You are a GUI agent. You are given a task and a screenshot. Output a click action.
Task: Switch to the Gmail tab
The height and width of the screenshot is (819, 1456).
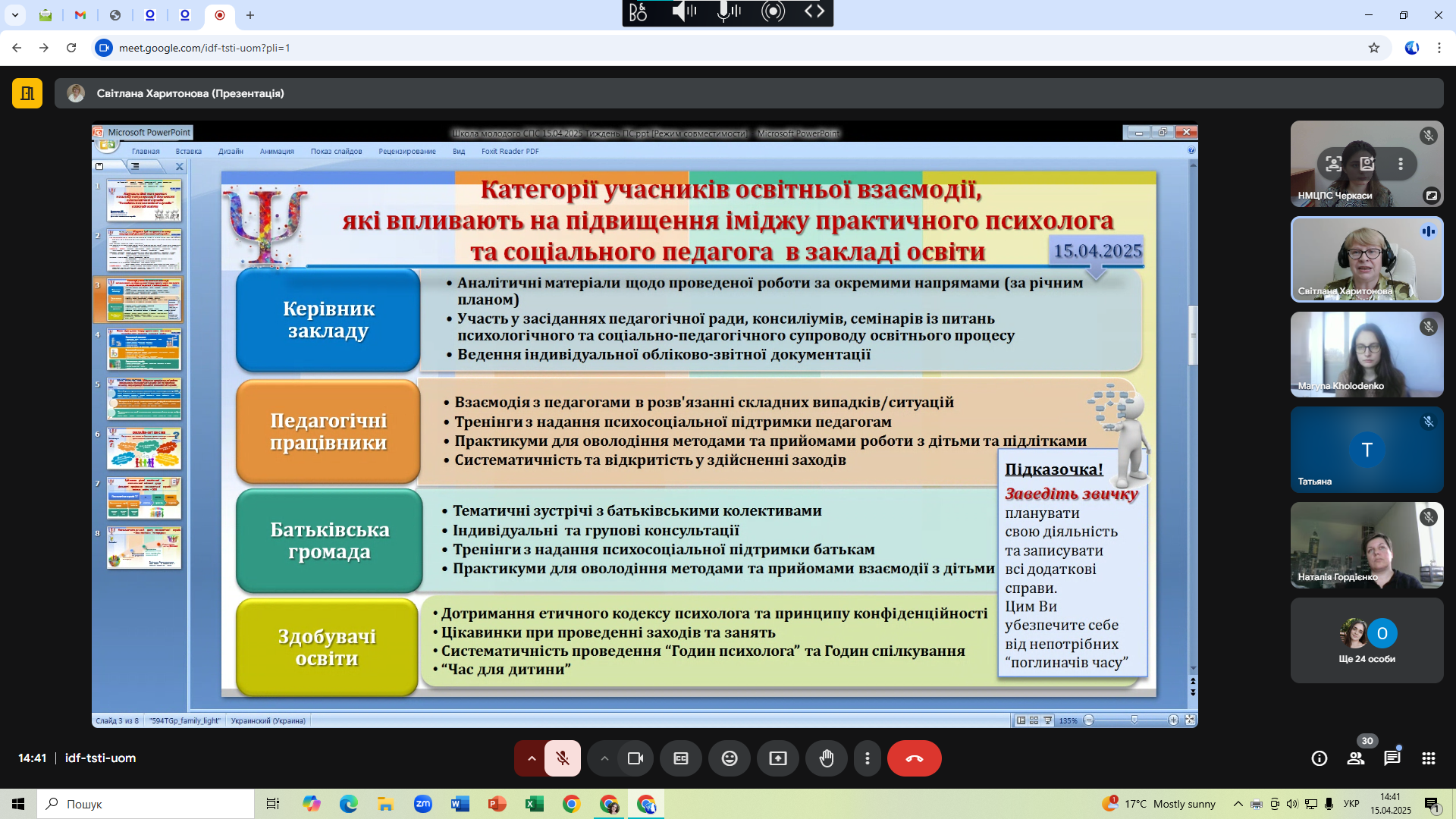coord(80,15)
